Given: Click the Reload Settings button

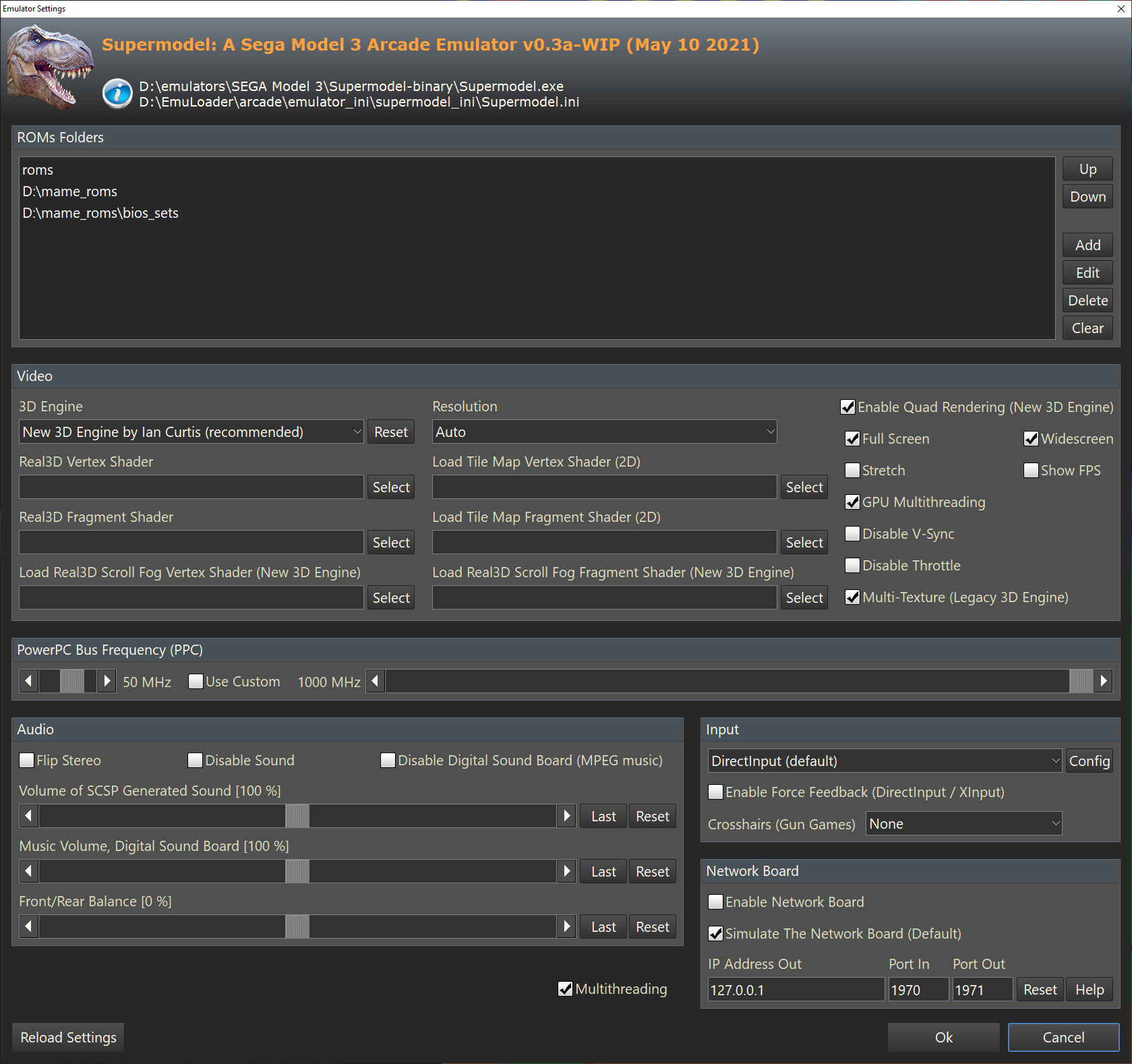Looking at the screenshot, I should (68, 1037).
